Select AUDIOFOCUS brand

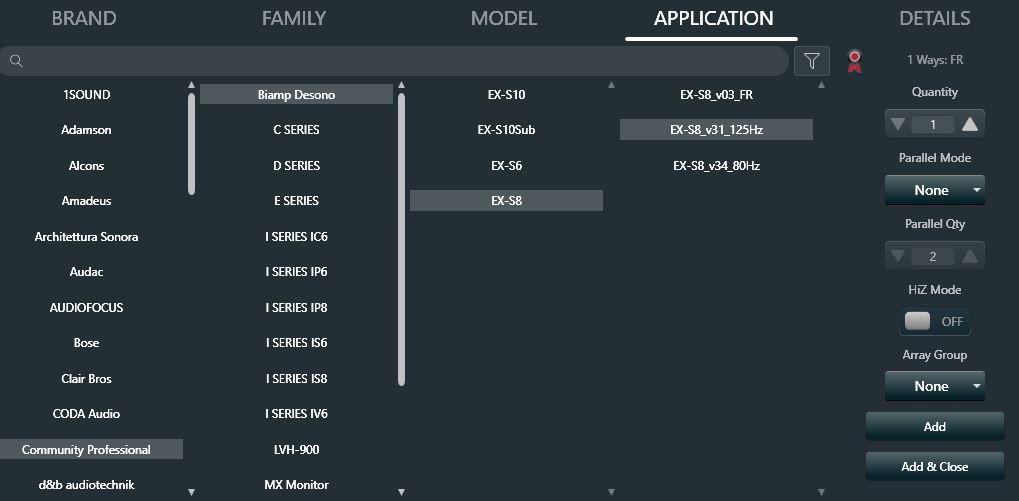86,307
